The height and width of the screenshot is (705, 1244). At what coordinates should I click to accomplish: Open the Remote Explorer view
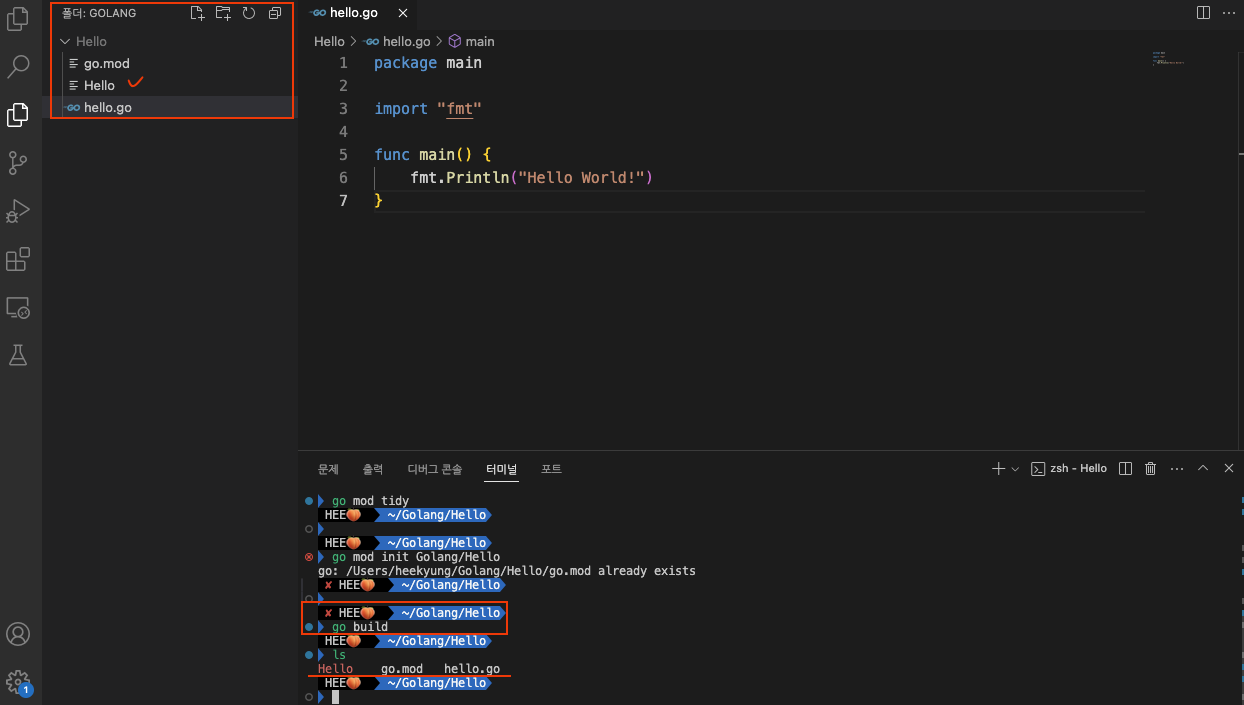pos(18,307)
